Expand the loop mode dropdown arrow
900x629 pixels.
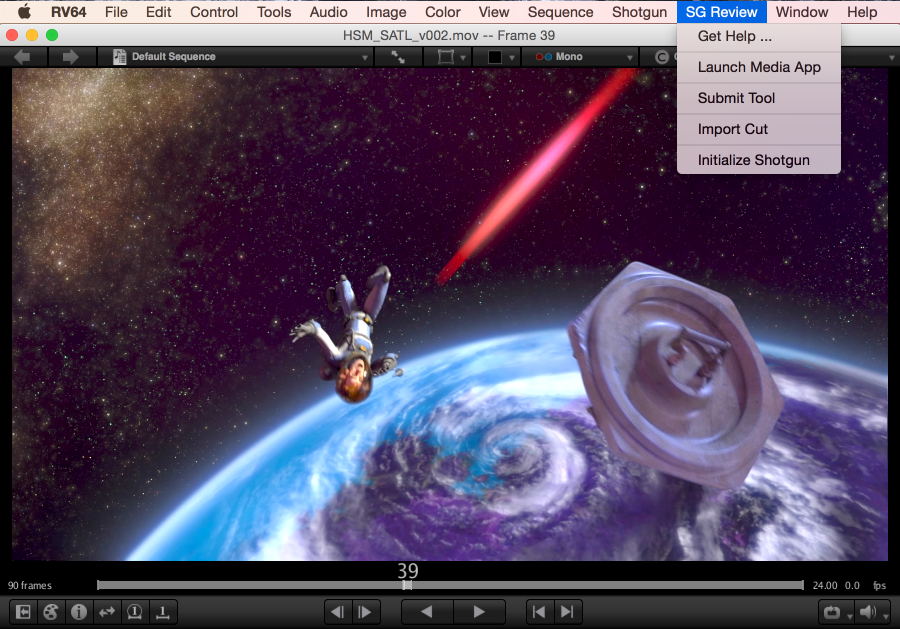pyautogui.click(x=850, y=616)
